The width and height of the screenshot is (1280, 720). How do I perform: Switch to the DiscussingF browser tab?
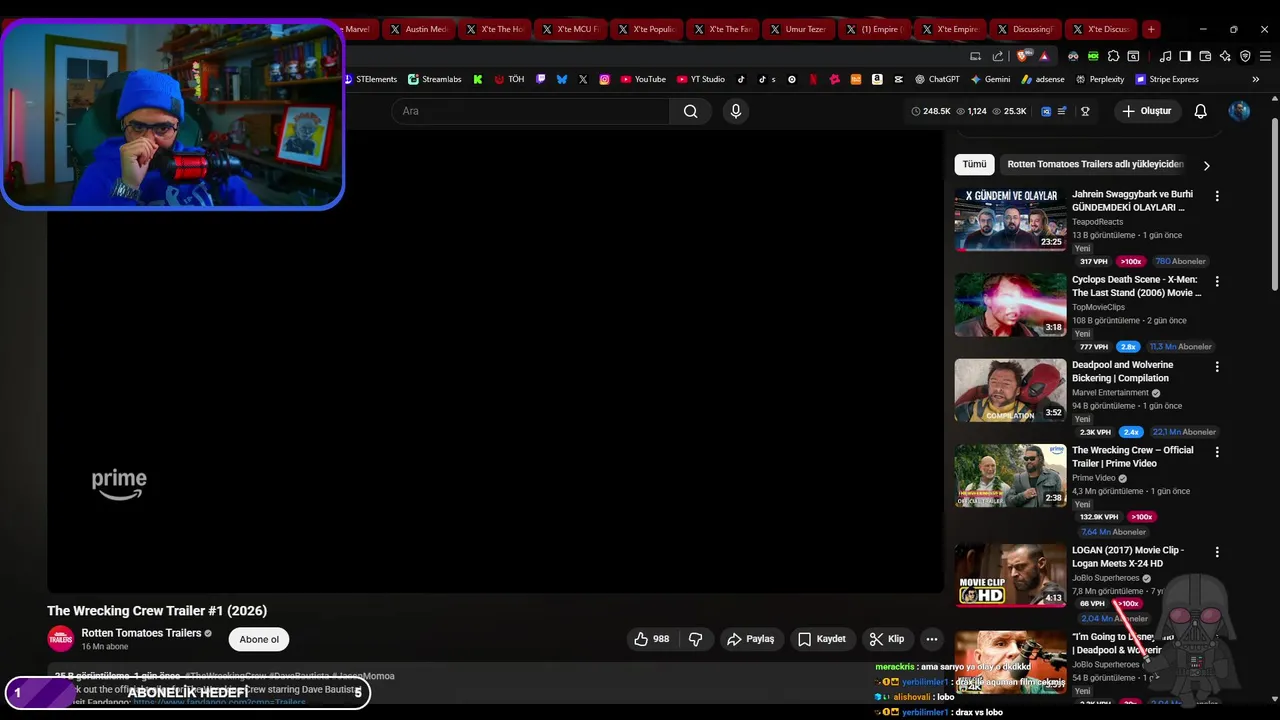pos(1026,29)
